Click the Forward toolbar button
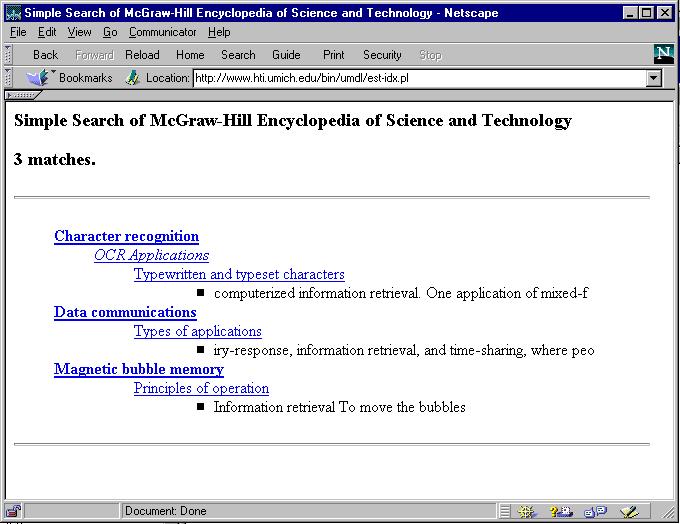680x524 pixels. pos(94,55)
